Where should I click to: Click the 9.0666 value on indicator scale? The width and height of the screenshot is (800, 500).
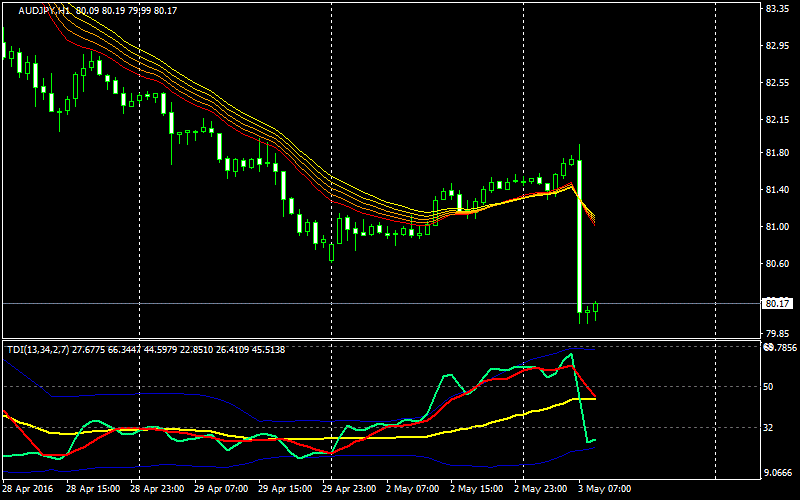[777, 472]
